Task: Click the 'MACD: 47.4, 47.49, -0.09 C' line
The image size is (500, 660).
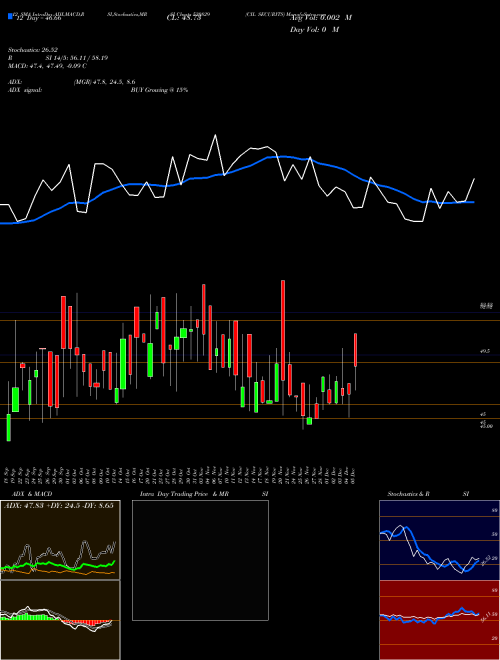Action: pyautogui.click(x=47, y=66)
